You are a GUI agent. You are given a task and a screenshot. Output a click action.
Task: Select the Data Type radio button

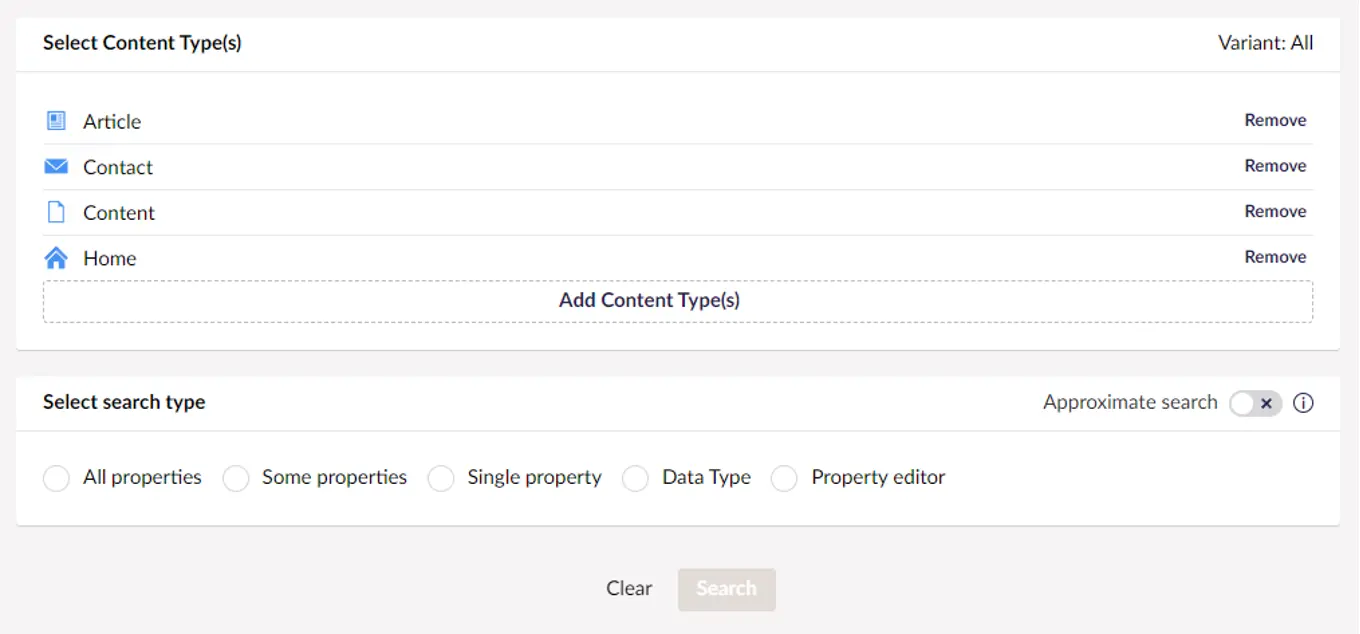point(636,478)
